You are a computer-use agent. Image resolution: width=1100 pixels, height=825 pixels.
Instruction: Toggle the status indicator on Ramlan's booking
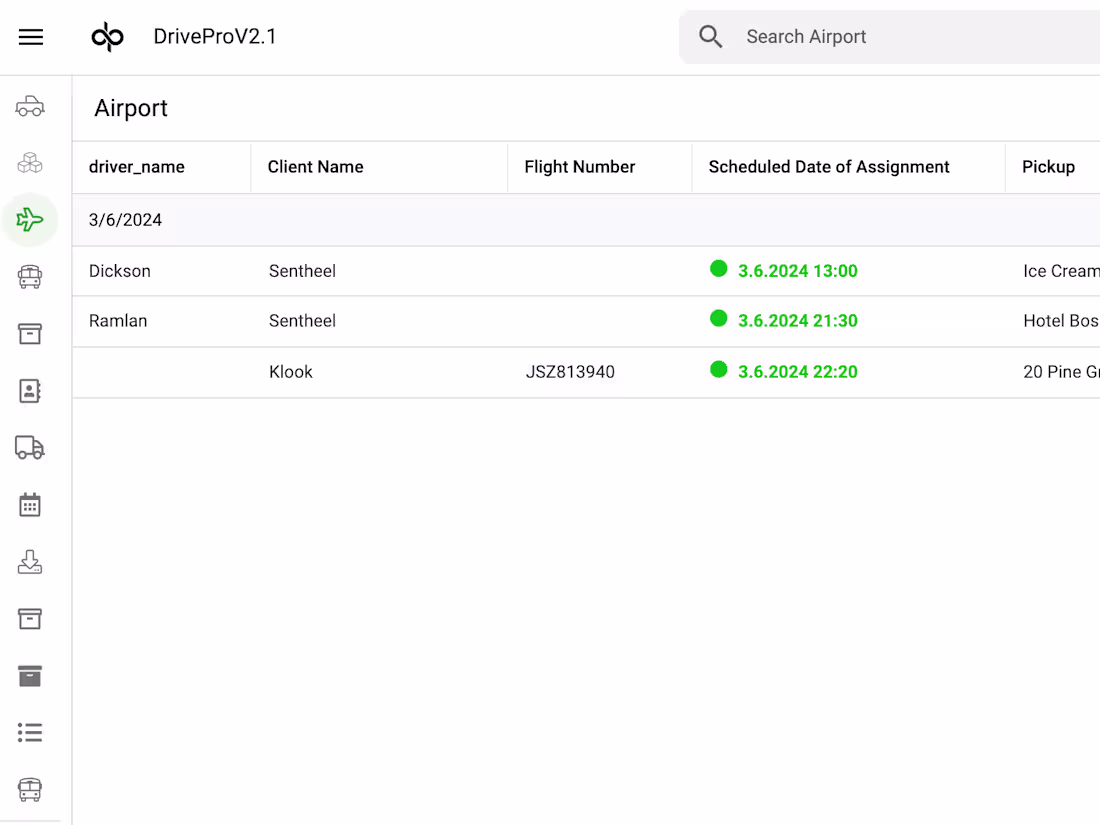pos(719,320)
